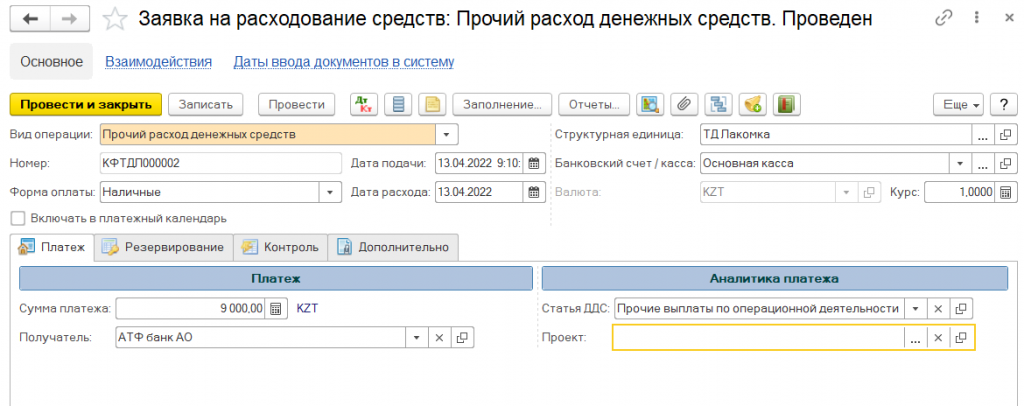Click the Проект input field
Image resolution: width=1024 pixels, height=406 pixels.
758,338
